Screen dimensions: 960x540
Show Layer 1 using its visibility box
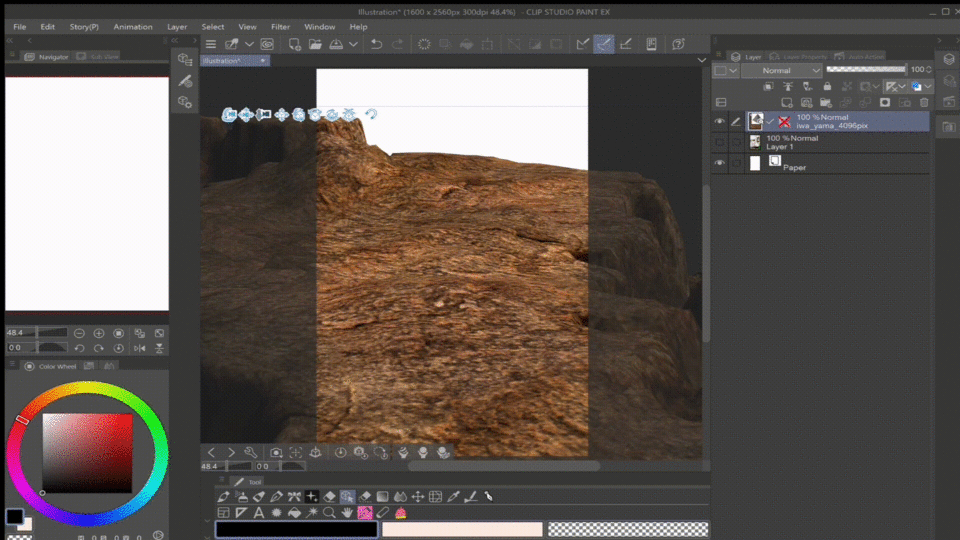tap(719, 143)
